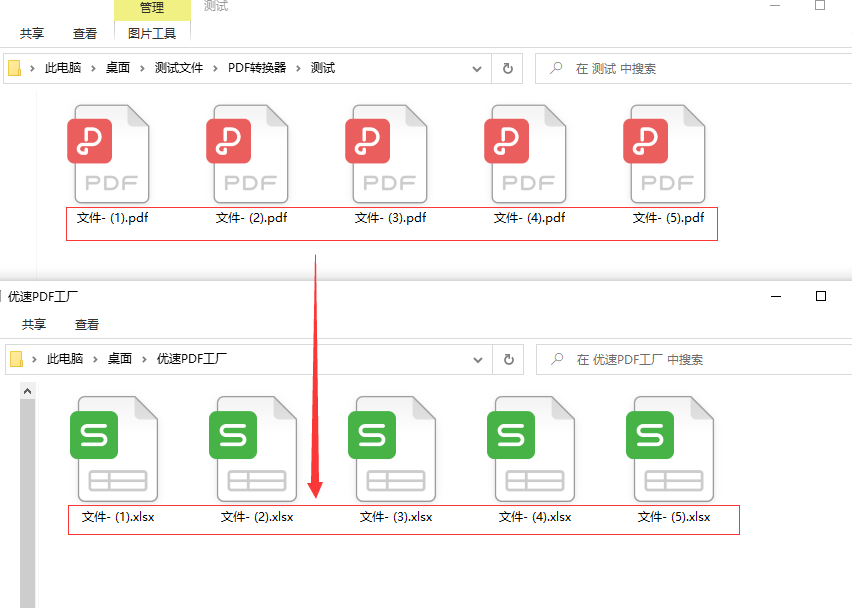Click the refresh icon in the 测试 window
Screen dimensions: 852x608
(508, 68)
